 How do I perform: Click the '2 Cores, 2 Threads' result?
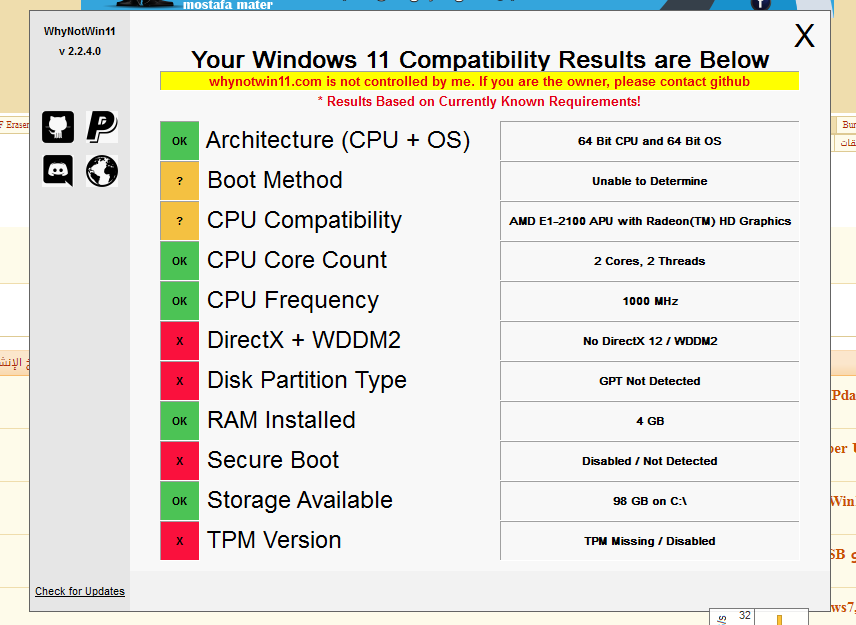[x=650, y=261]
